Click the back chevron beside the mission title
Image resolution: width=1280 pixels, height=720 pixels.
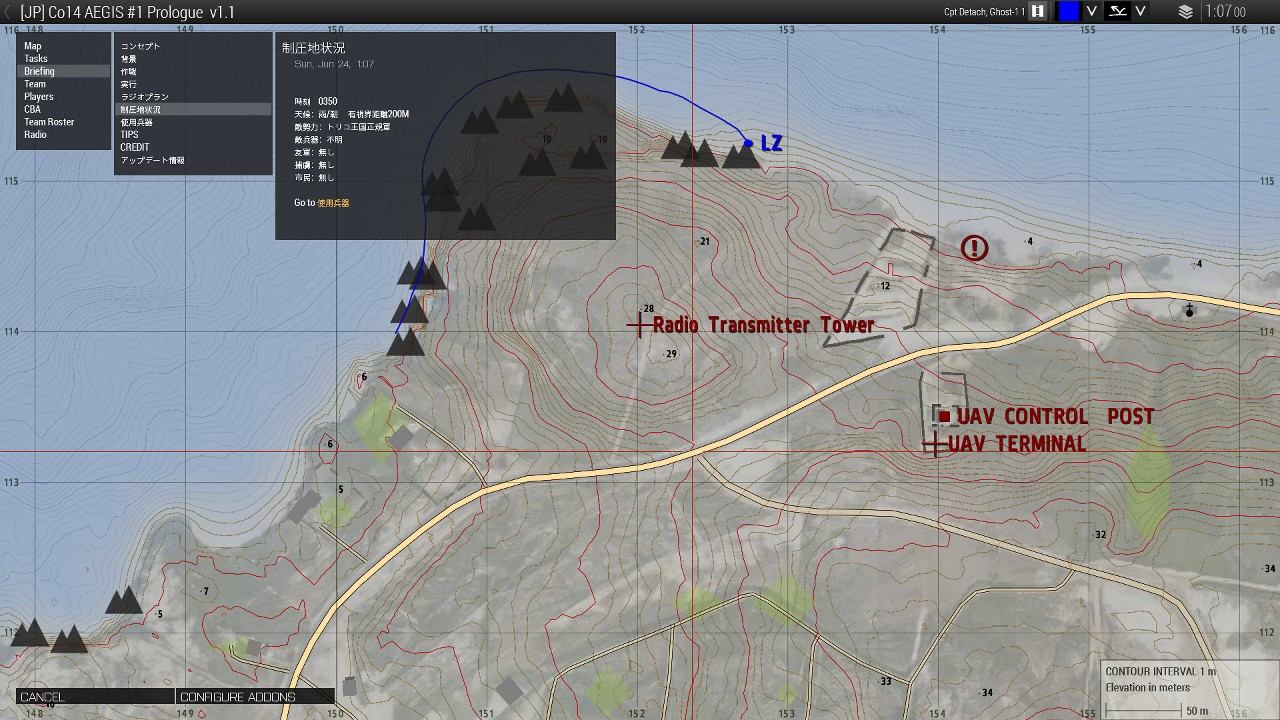[8, 12]
